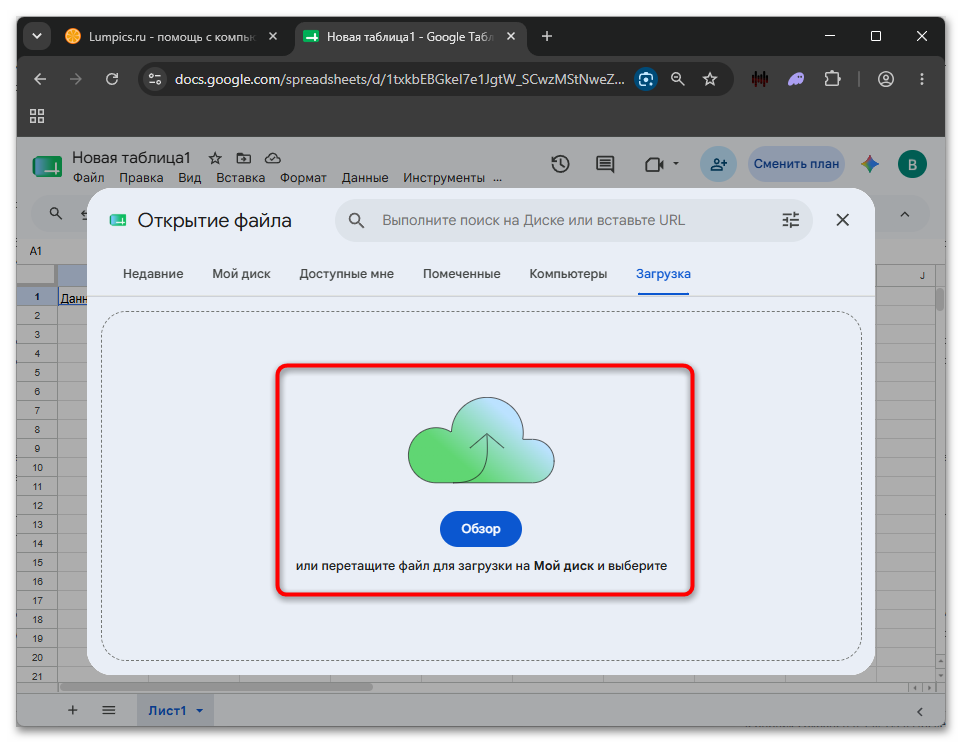Click the Сменить план button
Screen dimensions: 962x743
tap(796, 164)
